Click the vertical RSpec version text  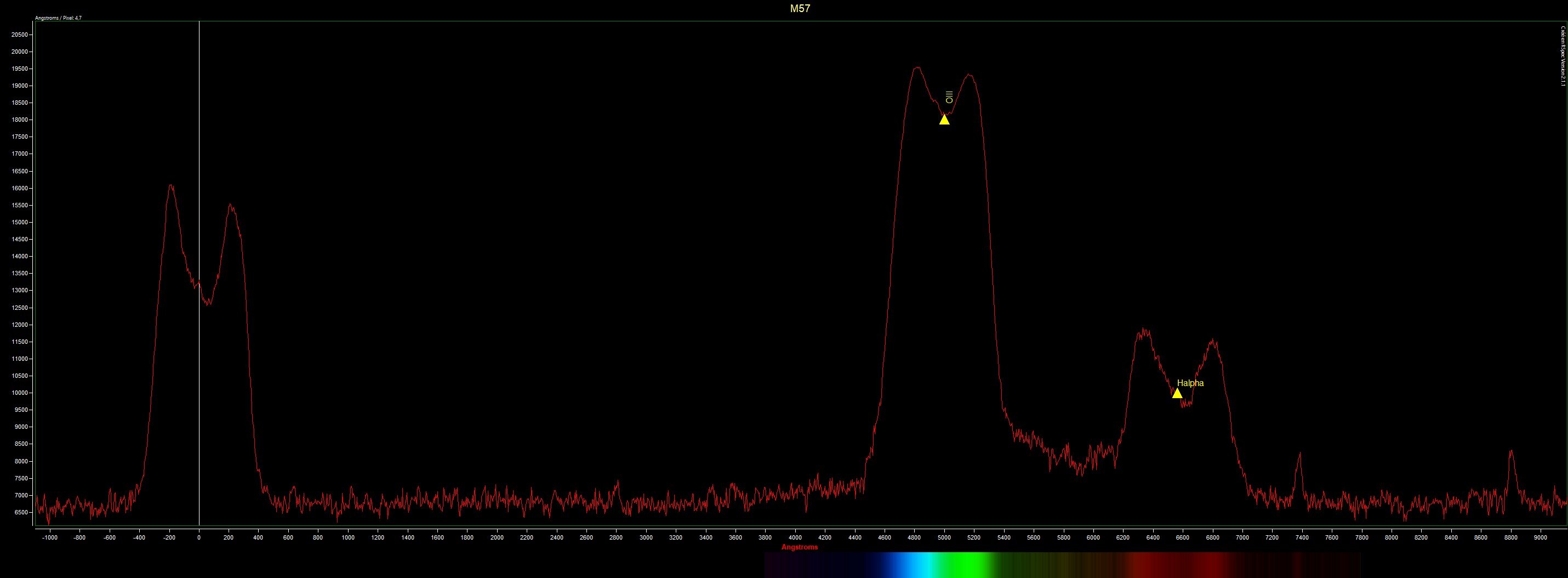pos(1562,56)
